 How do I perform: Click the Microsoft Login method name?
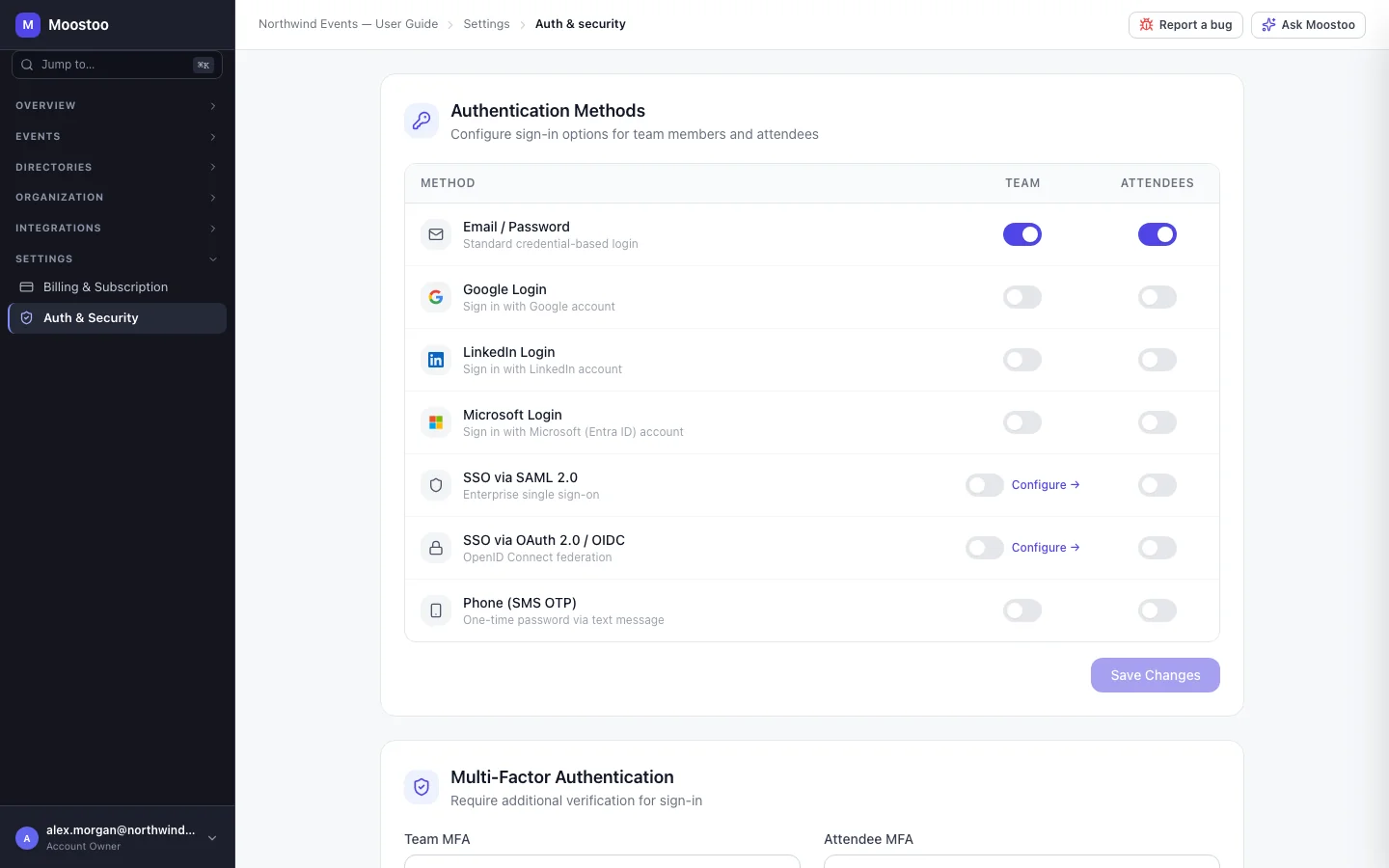point(512,415)
